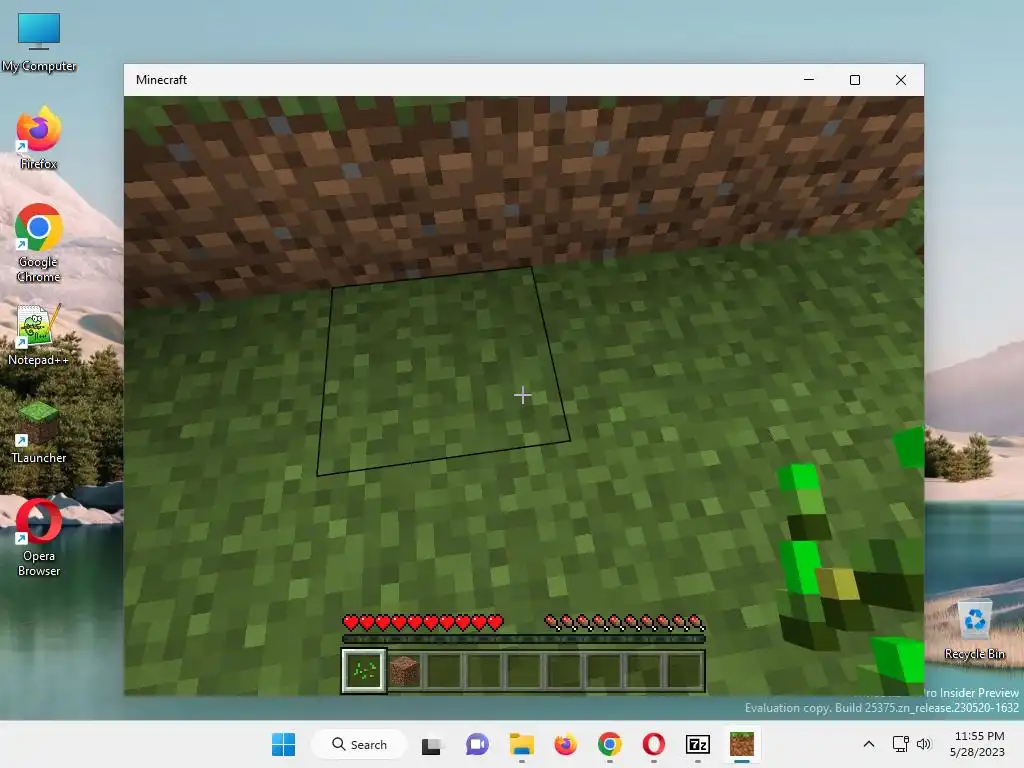Viewport: 1024px width, 768px height.
Task: Open network settings tray icon
Action: click(901, 744)
